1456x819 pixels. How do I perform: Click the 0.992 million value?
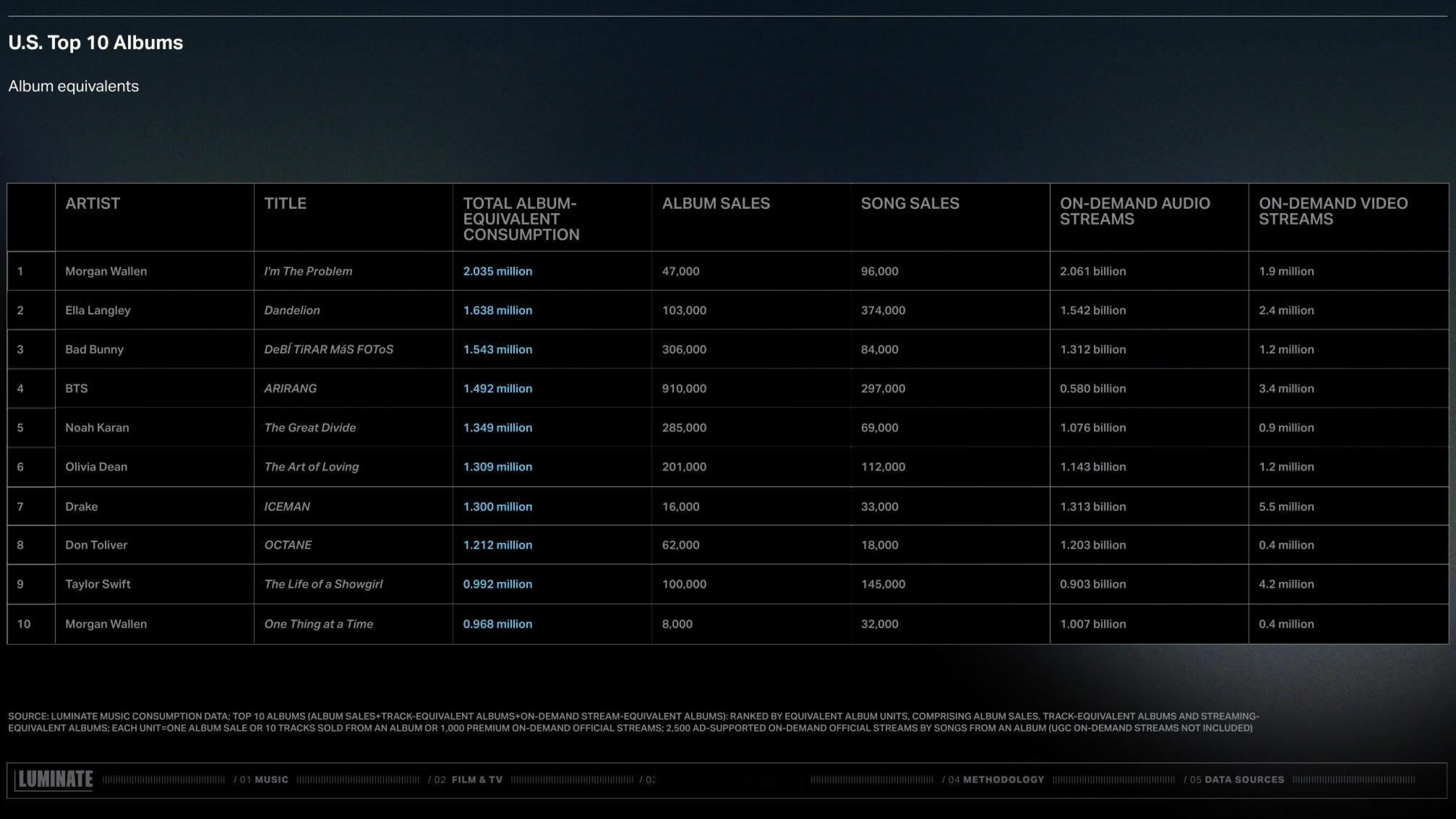(497, 583)
